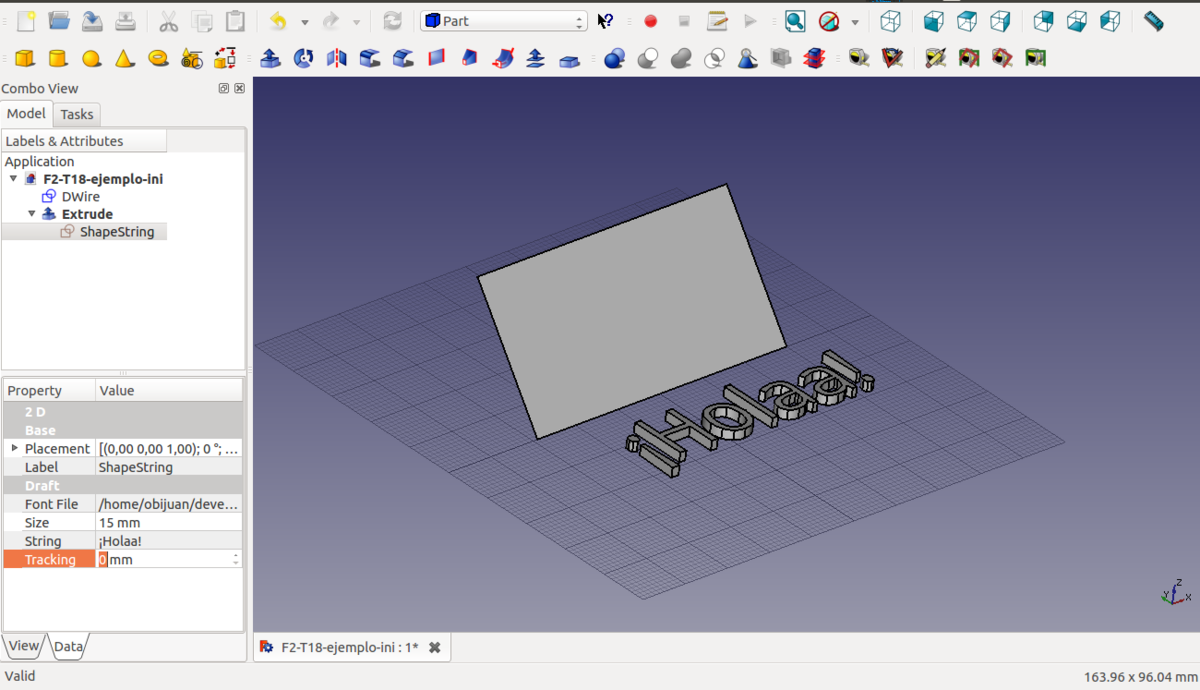This screenshot has width=1200, height=690.
Task: Toggle floating for Combo View panel
Action: pos(224,89)
